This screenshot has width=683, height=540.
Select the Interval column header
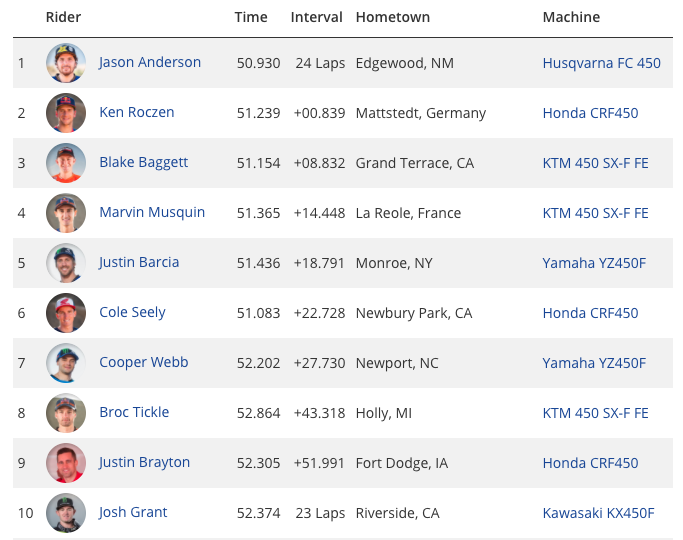[317, 17]
